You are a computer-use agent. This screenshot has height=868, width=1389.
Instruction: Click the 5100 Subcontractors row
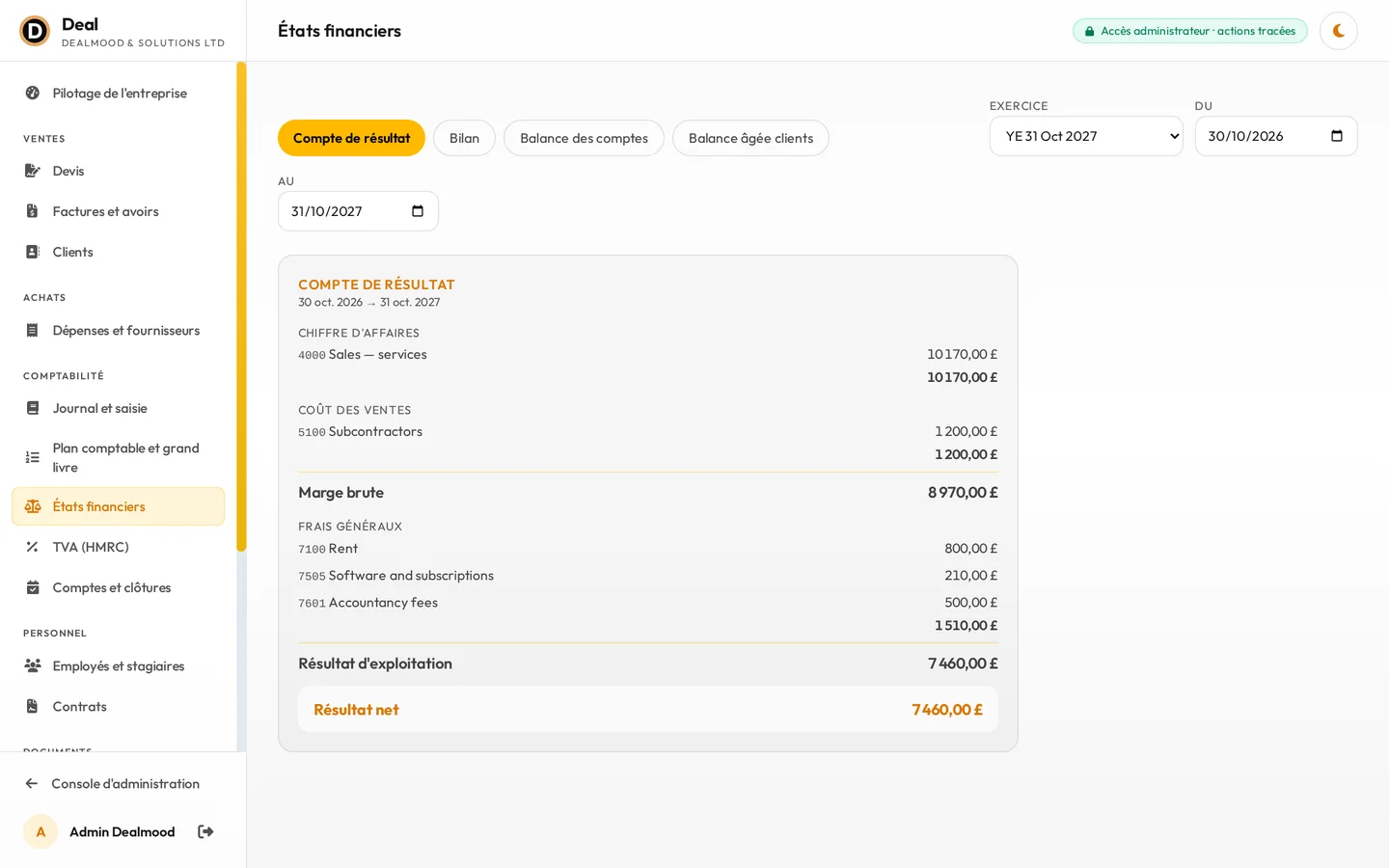click(x=648, y=431)
